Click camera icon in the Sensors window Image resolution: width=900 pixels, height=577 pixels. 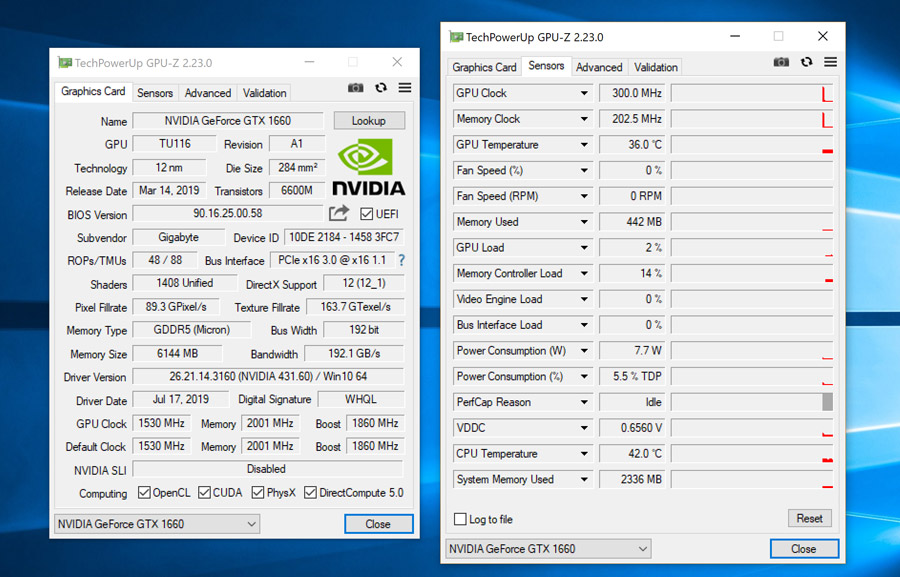pyautogui.click(x=781, y=62)
